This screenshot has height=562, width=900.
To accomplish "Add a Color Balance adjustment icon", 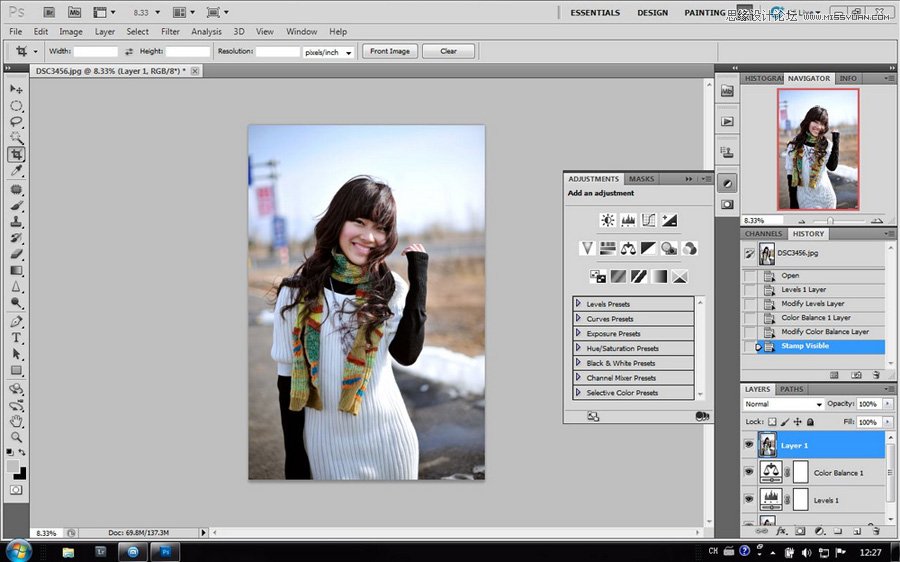I will pyautogui.click(x=628, y=248).
